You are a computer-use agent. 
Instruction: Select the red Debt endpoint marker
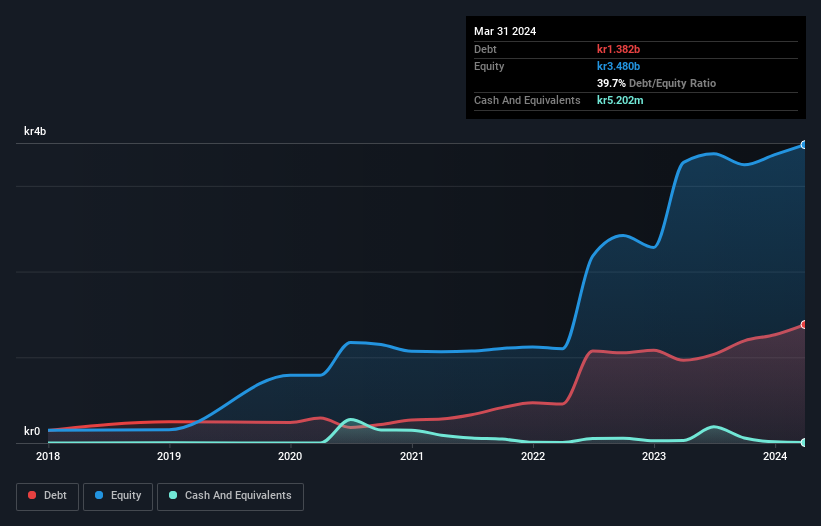pos(804,324)
